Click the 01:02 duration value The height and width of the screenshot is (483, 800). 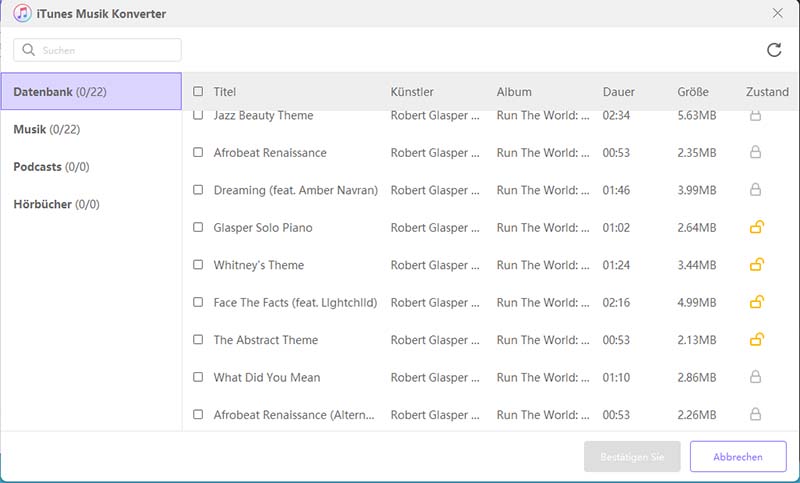point(616,227)
